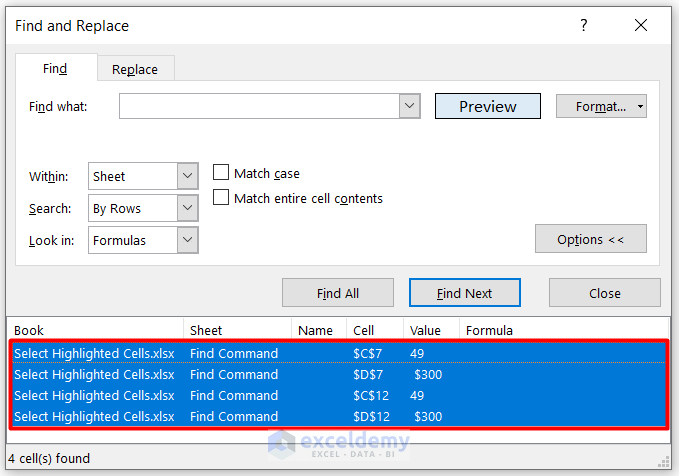Click the format Preview box

[x=488, y=106]
